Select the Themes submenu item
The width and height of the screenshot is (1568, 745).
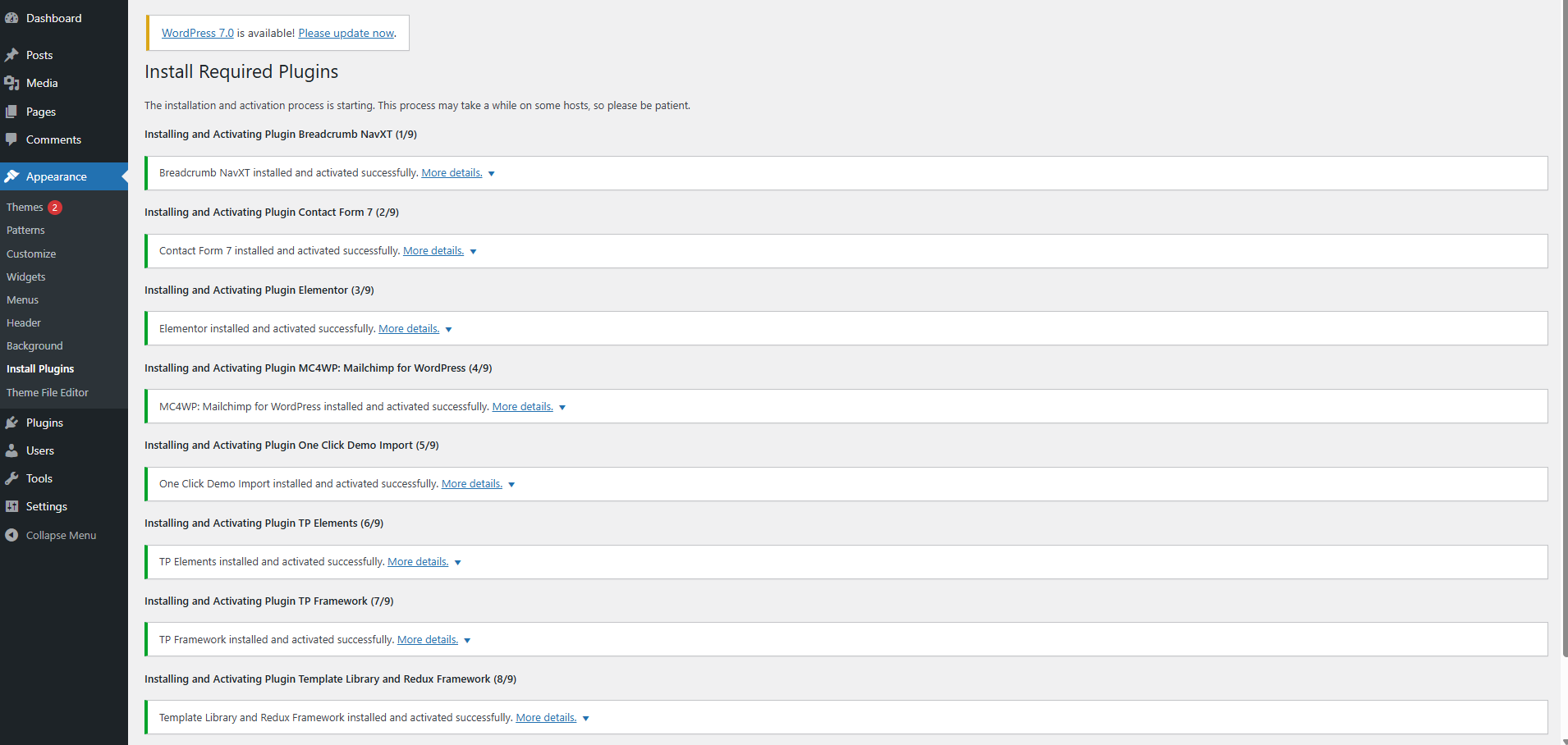(x=25, y=208)
